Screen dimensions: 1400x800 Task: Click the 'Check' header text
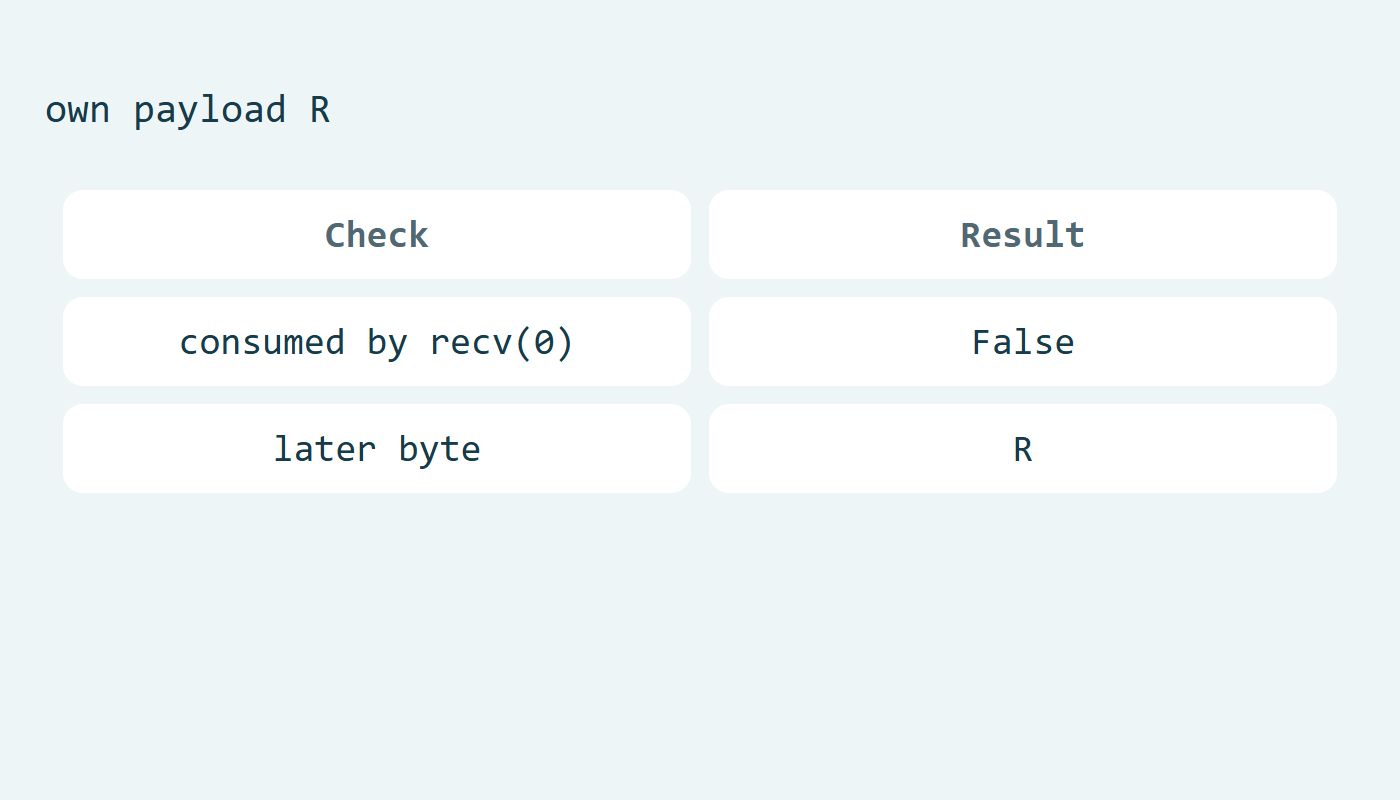click(x=377, y=235)
